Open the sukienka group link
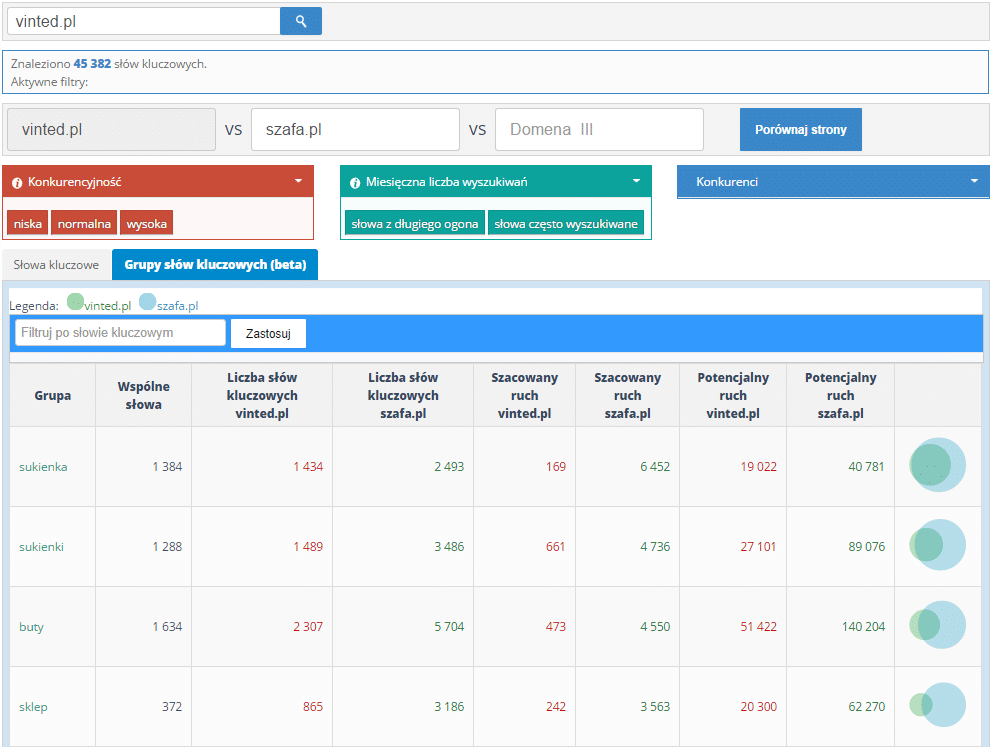Viewport: 993px width, 747px height. click(x=43, y=467)
